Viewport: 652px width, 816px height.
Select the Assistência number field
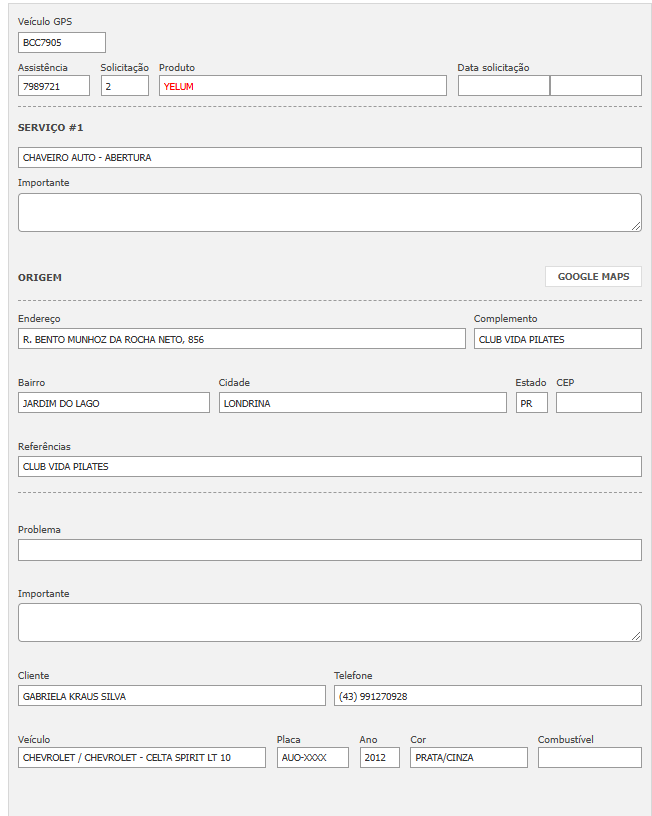point(54,87)
